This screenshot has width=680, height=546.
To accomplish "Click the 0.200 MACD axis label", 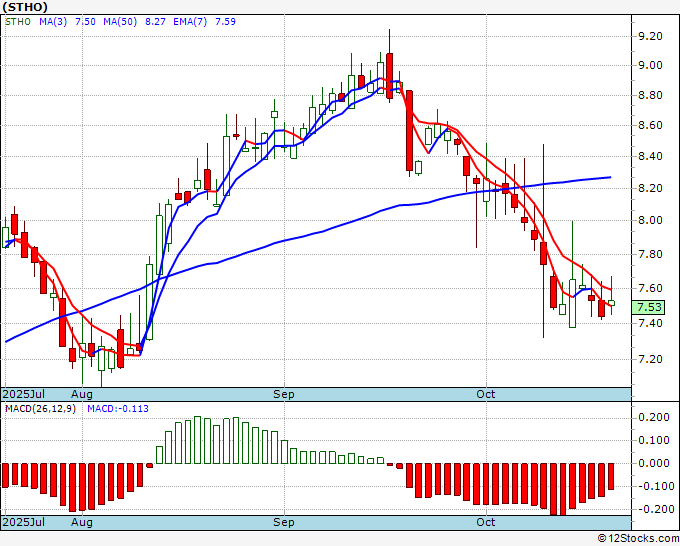I will click(x=654, y=418).
